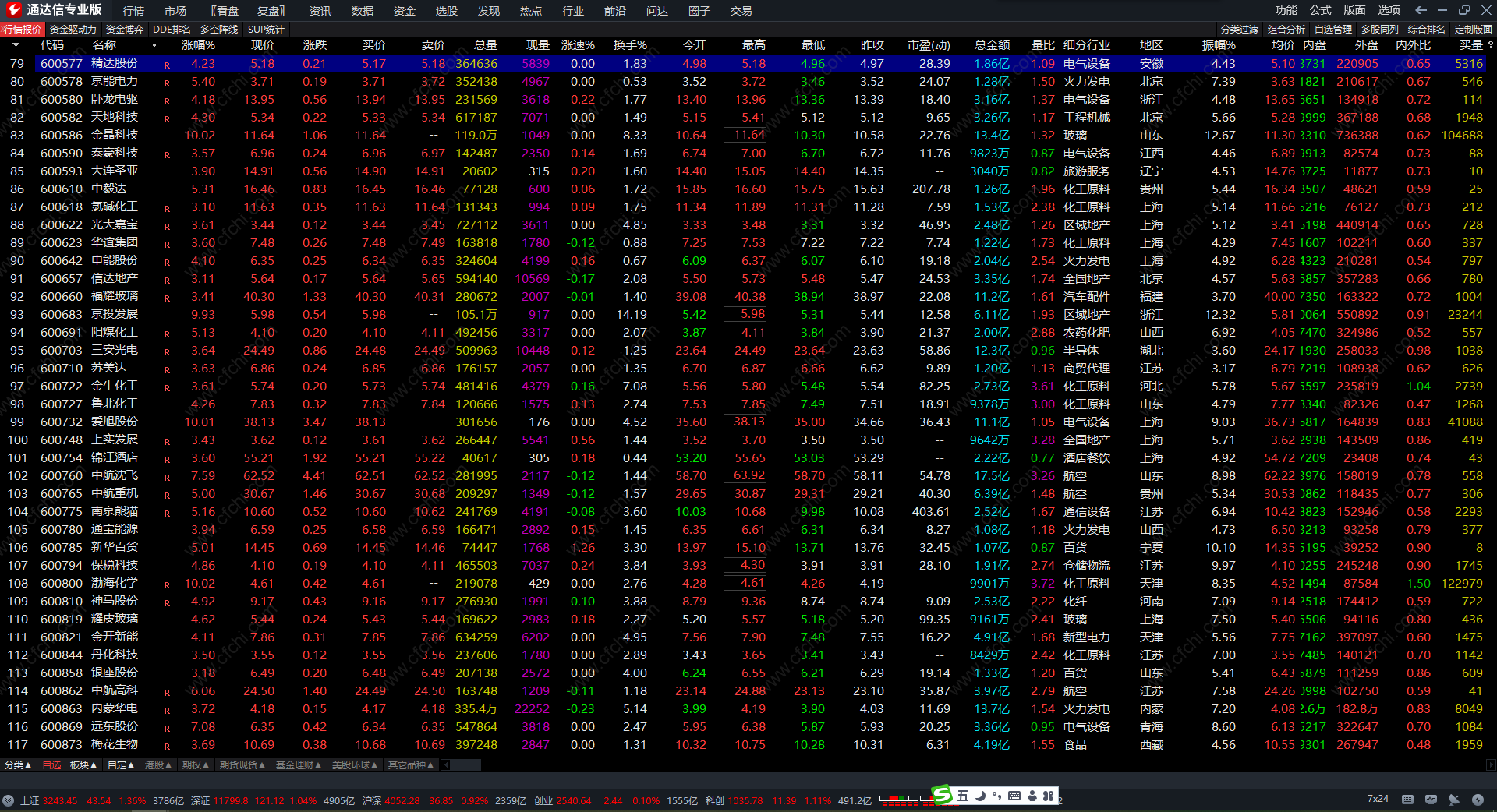Screen dimensions: 1497x812
Task: Open the 公式 menu
Action: point(1321,10)
